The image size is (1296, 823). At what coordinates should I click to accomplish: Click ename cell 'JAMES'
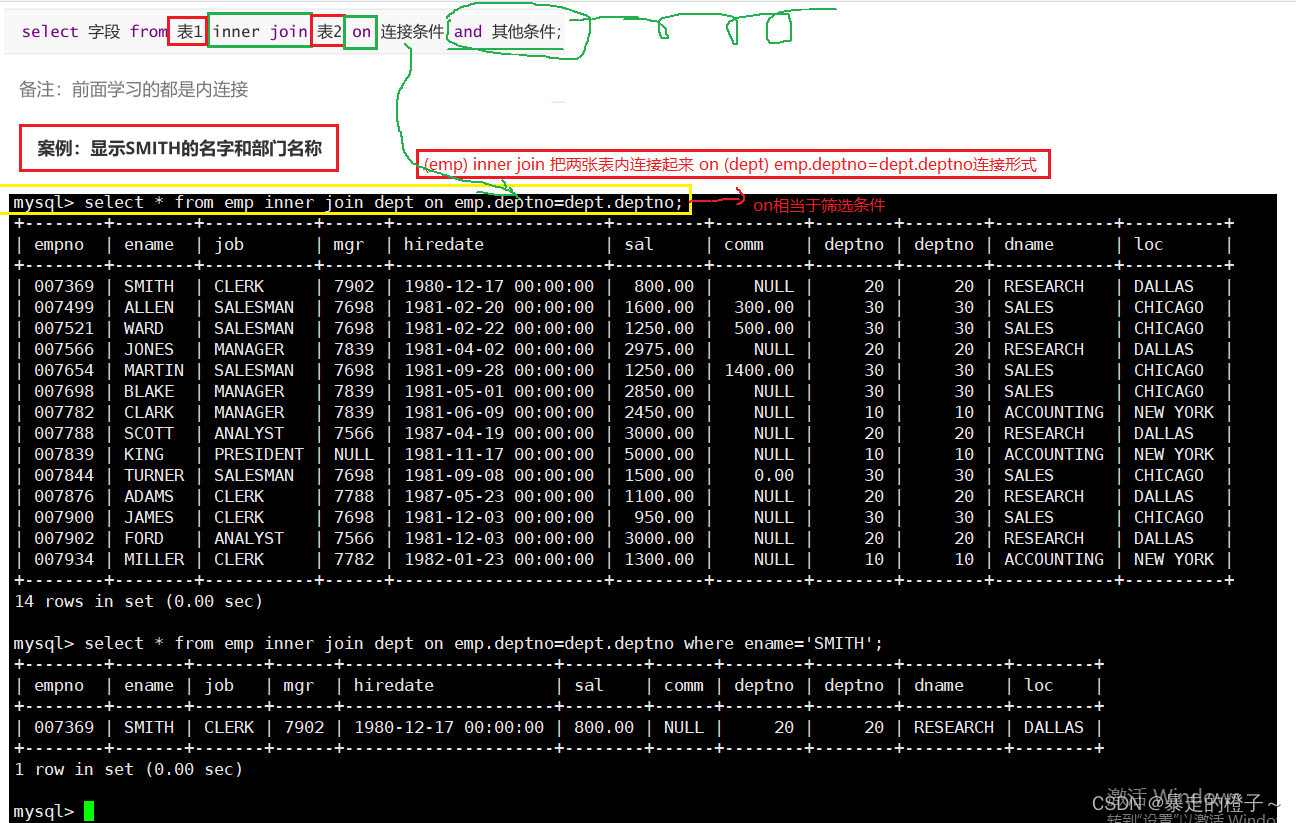pyautogui.click(x=149, y=517)
